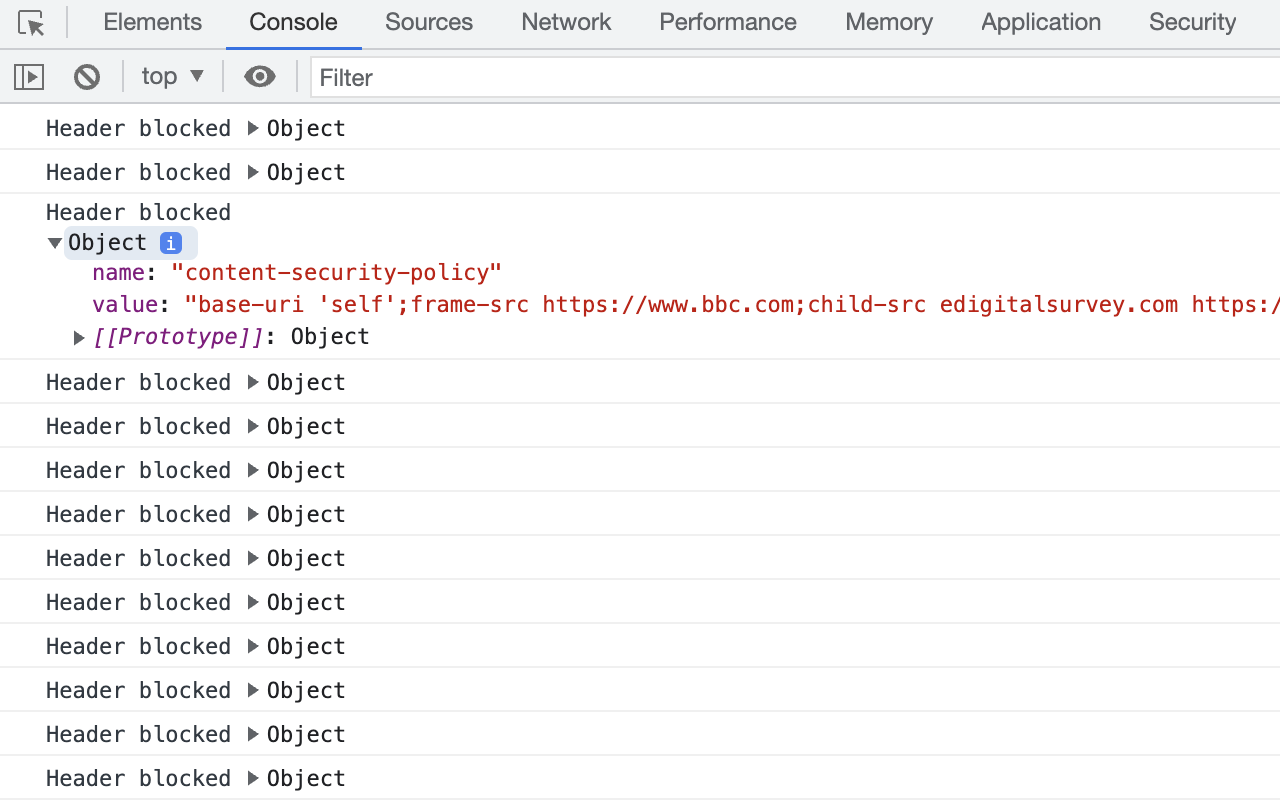Open the Application tab
Viewport: 1280px width, 800px height.
(1040, 22)
